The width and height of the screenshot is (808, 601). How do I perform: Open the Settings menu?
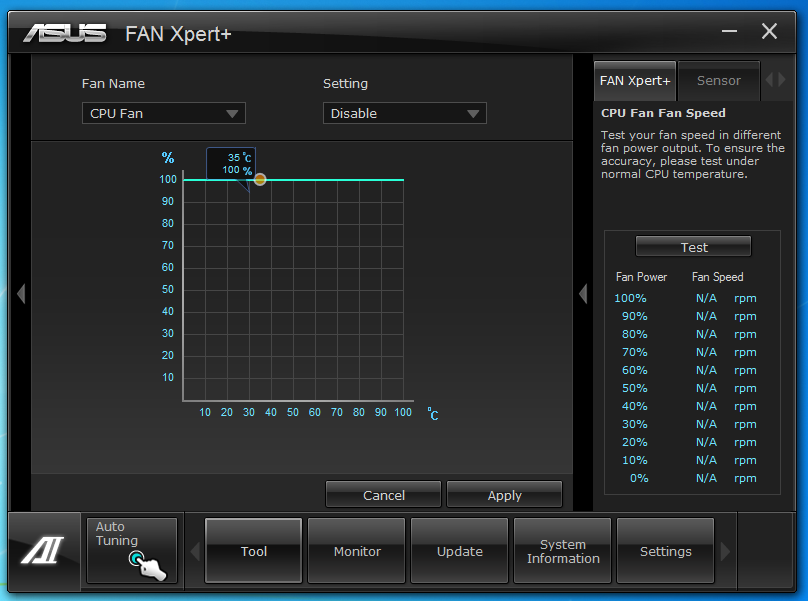click(666, 551)
